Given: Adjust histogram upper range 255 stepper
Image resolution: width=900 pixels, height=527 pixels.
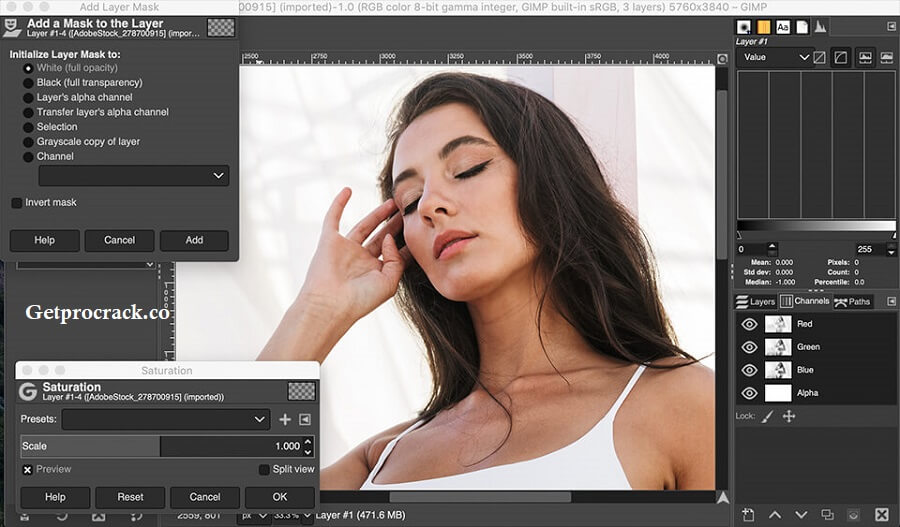Looking at the screenshot, I should [x=891, y=250].
